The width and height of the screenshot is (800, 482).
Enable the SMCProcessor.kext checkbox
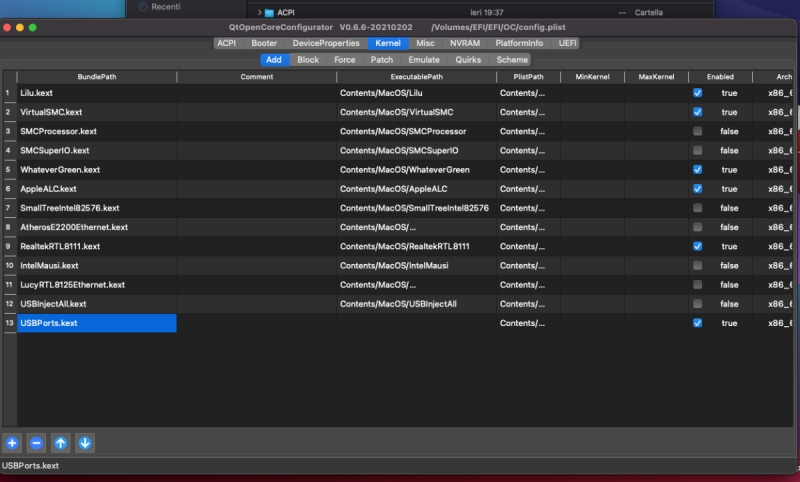pos(697,131)
